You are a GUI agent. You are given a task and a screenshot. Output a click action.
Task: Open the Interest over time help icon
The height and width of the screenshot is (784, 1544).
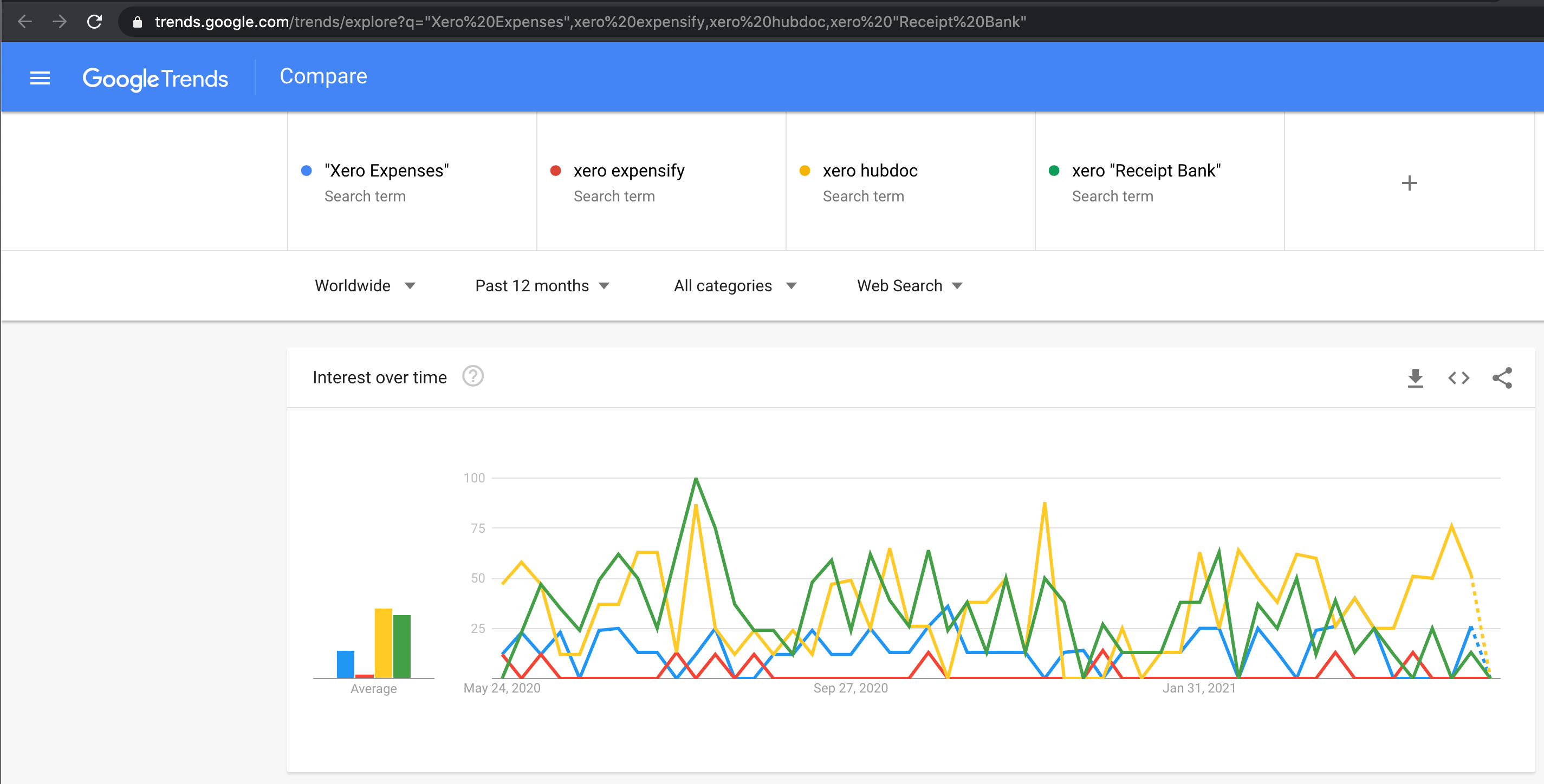[472, 377]
